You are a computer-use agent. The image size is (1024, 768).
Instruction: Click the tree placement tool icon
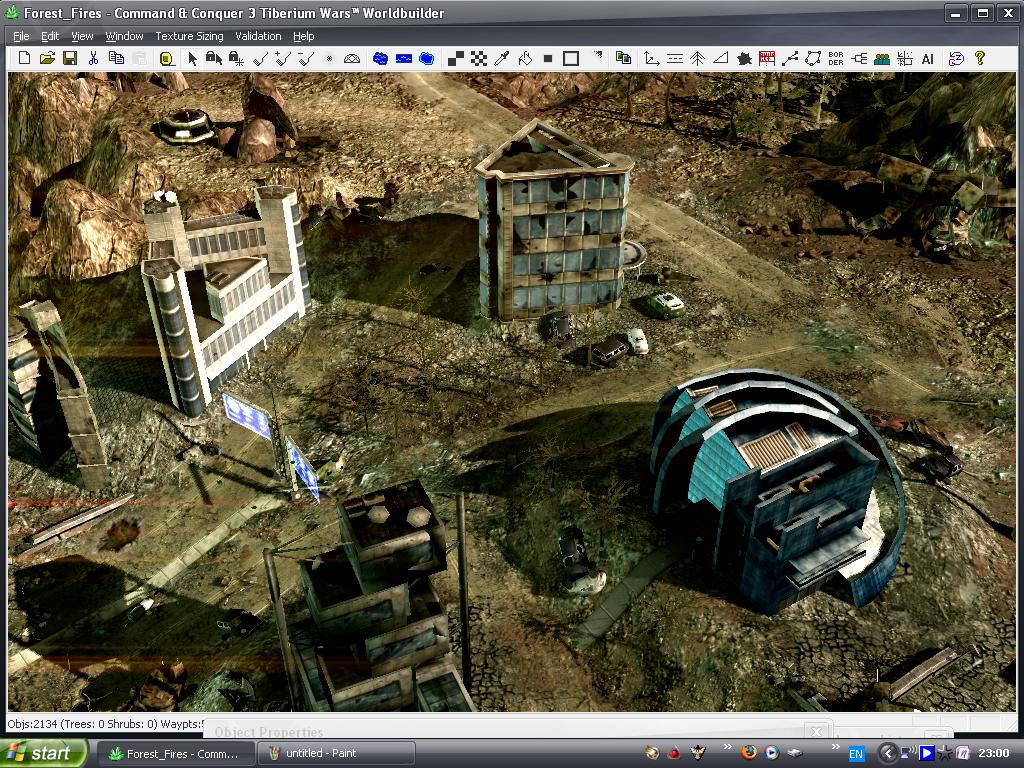[698, 59]
